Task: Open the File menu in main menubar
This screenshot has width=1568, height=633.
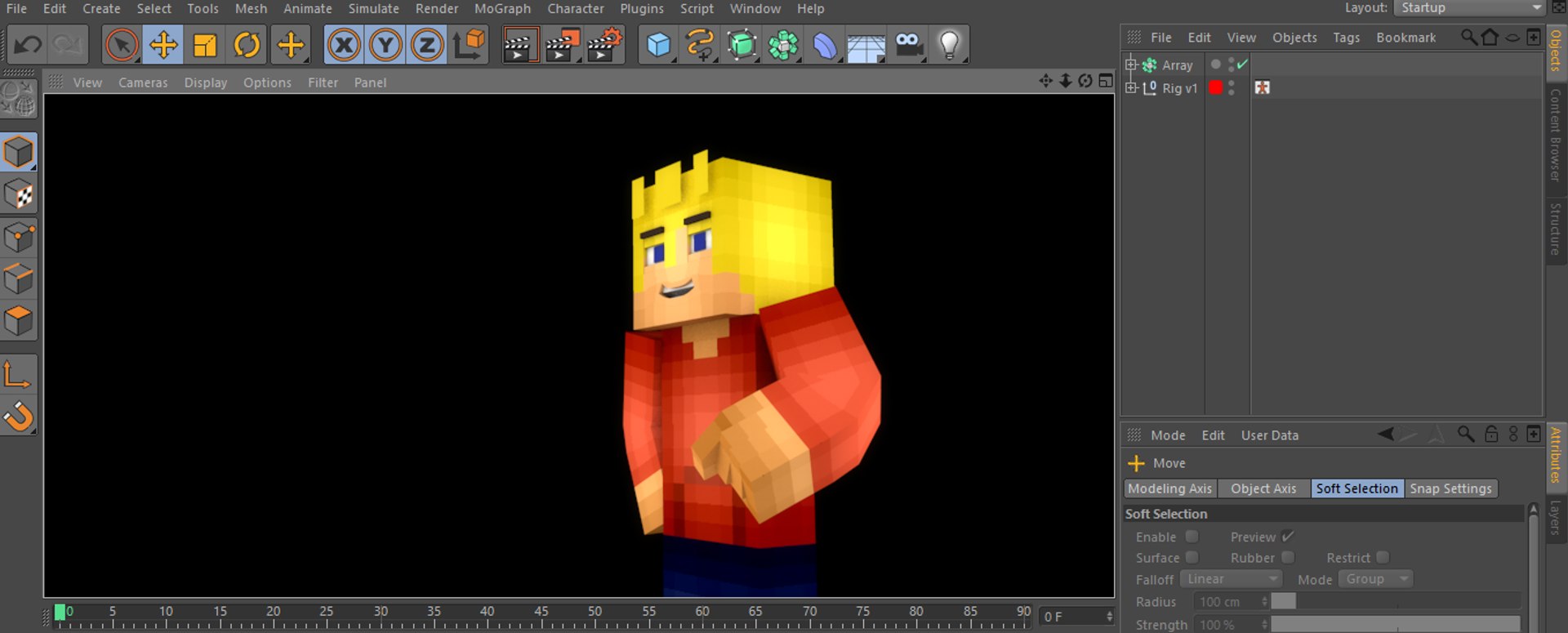Action: 16,8
